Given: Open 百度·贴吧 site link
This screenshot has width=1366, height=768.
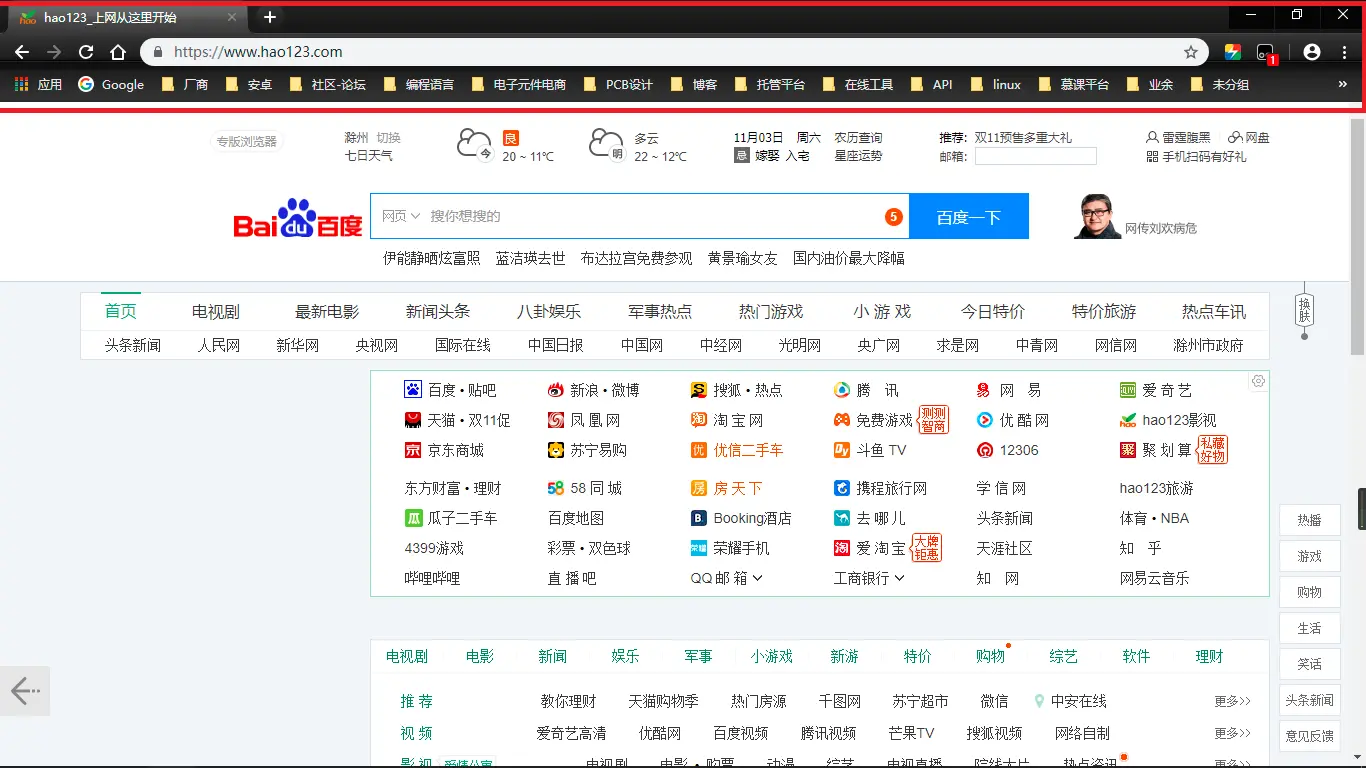Looking at the screenshot, I should [x=450, y=390].
